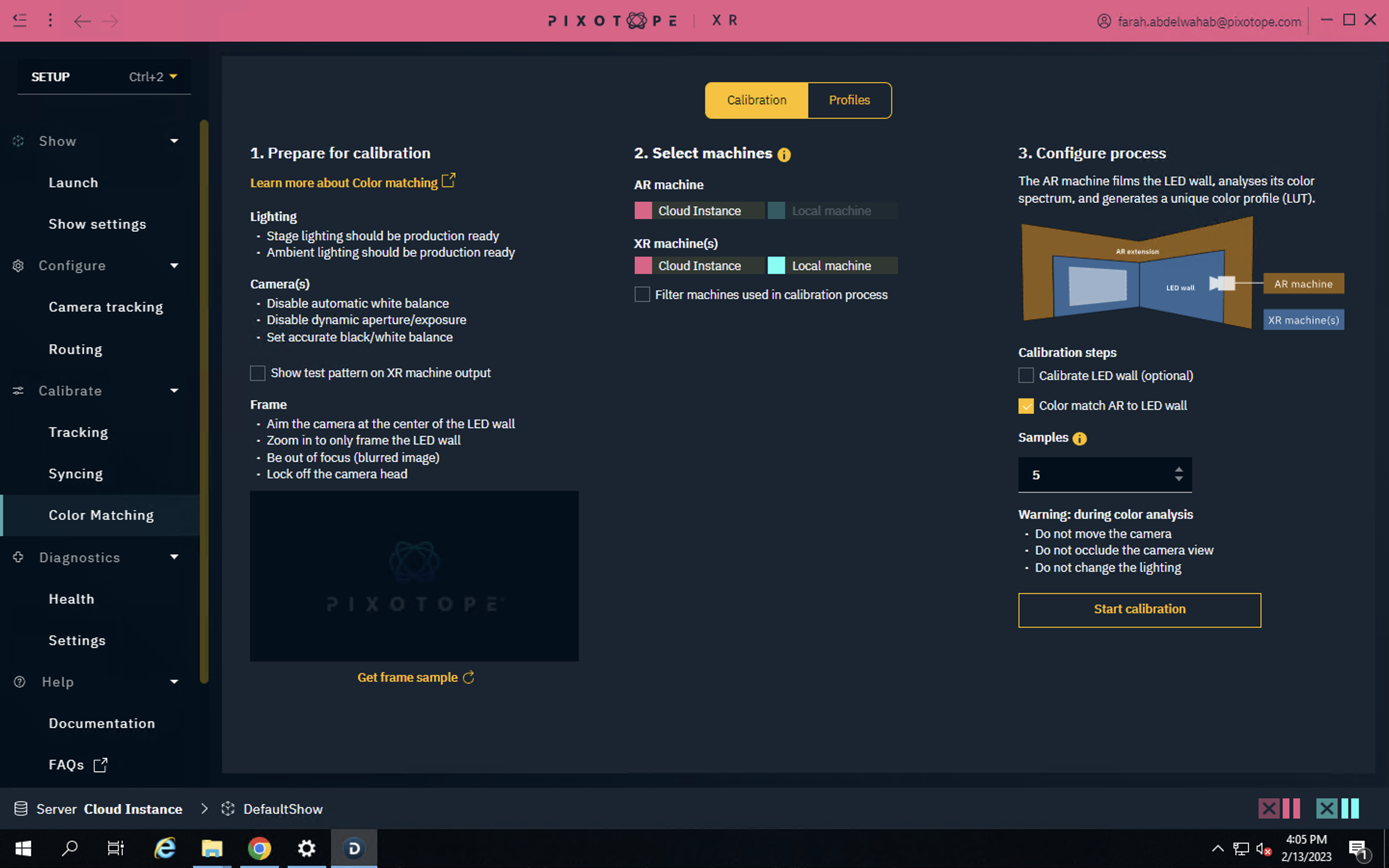Open Windows Settings gear in taskbar
The width and height of the screenshot is (1389, 868).
coord(307,848)
